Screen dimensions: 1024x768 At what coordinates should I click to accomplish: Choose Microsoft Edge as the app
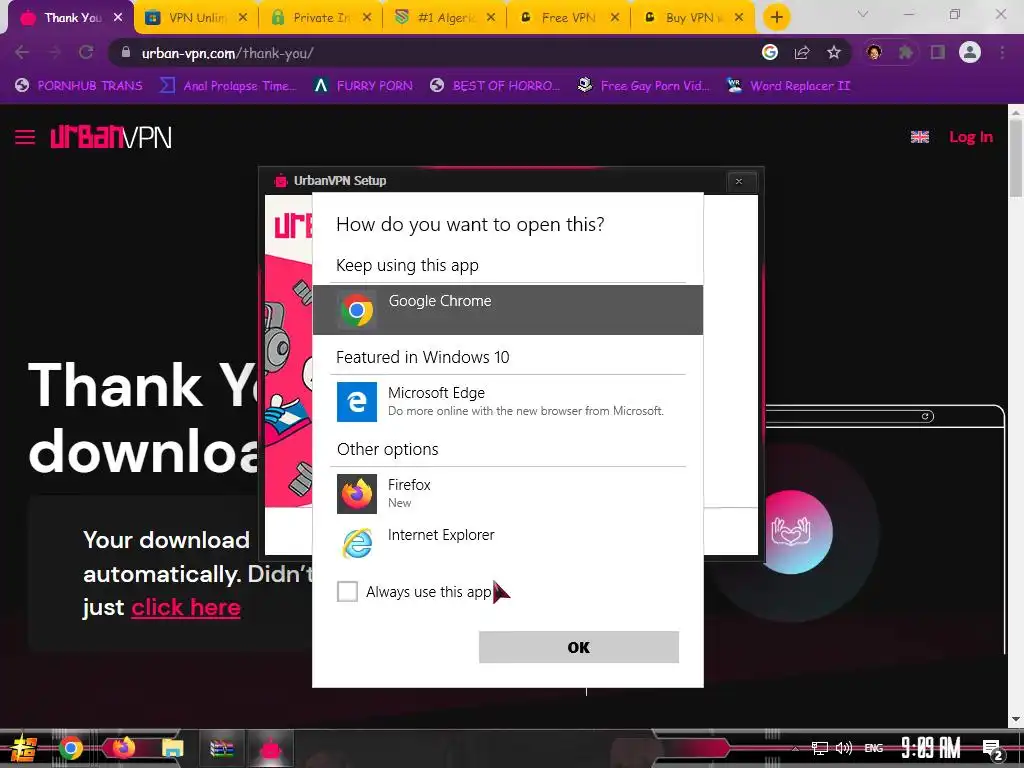(508, 402)
